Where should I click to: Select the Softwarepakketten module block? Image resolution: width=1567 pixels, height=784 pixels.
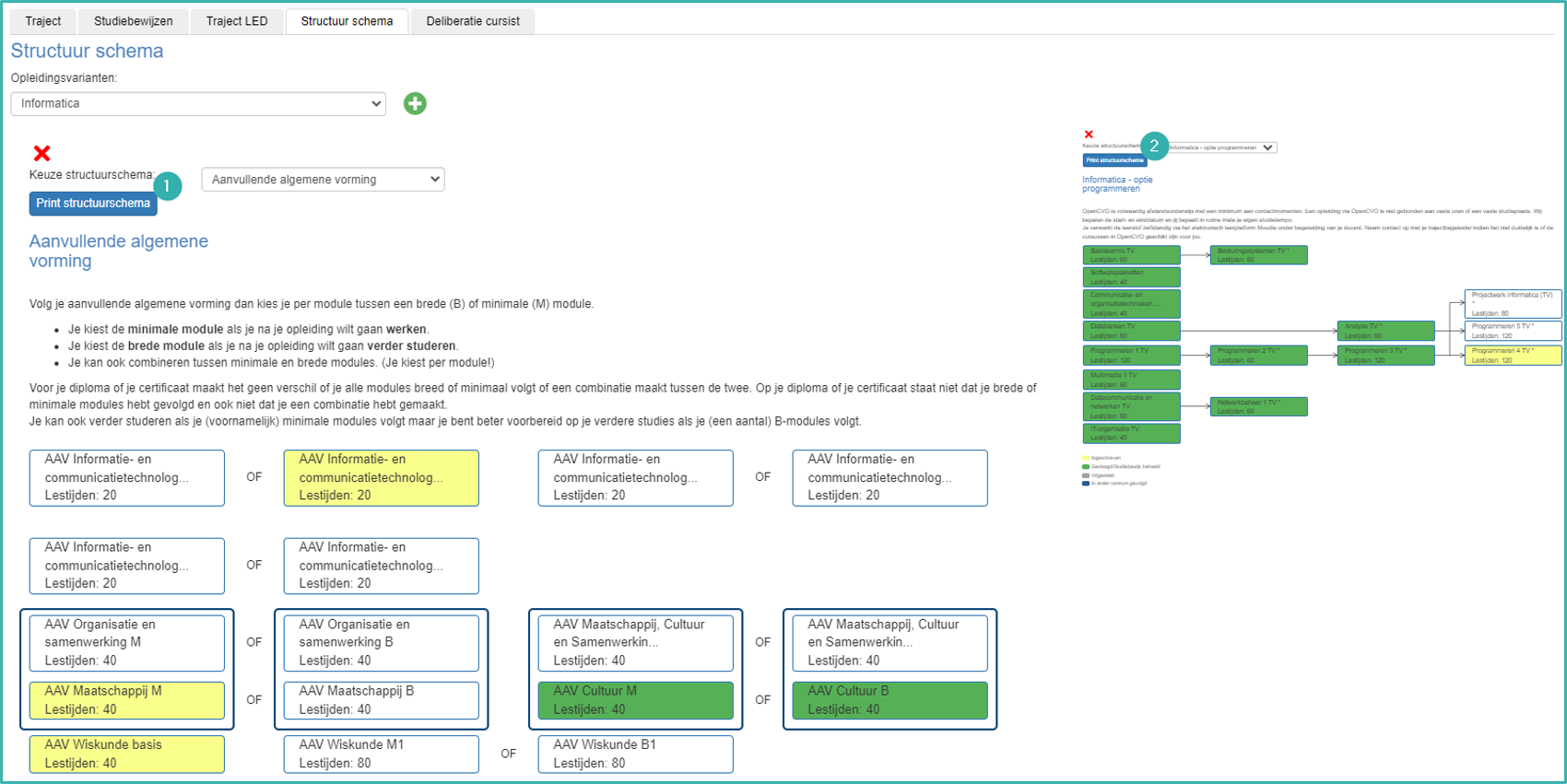pyautogui.click(x=1131, y=277)
